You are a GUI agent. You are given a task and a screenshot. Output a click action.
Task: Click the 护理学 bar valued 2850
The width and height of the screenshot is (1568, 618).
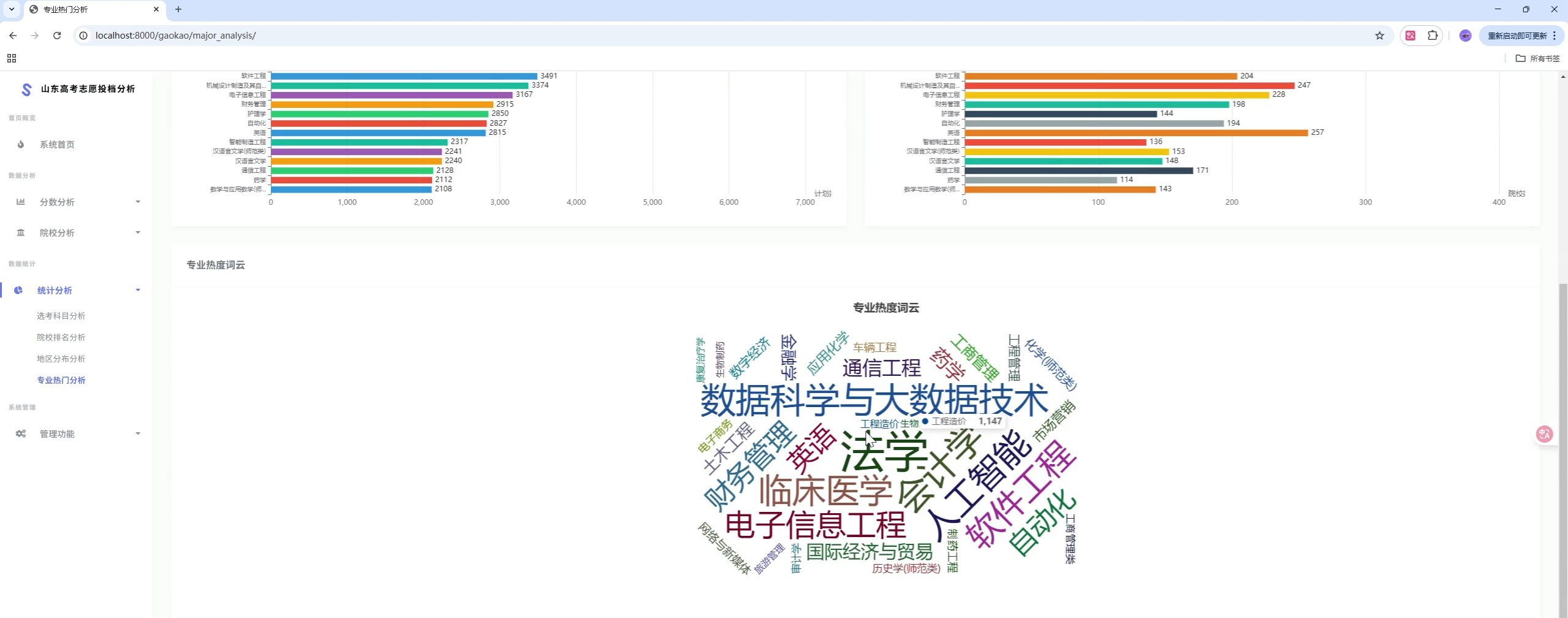pos(380,114)
